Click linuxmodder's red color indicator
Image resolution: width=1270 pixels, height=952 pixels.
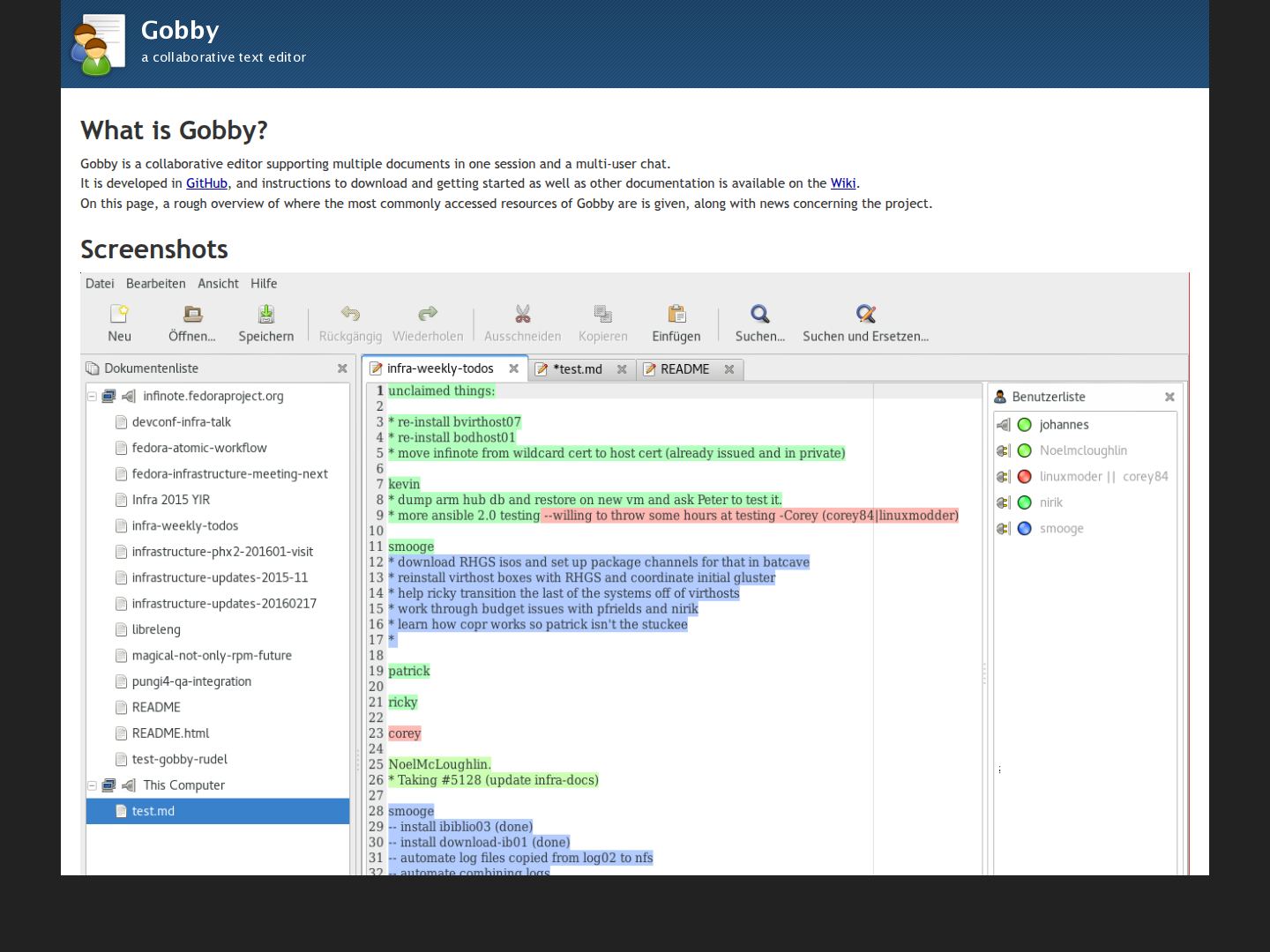(1025, 477)
